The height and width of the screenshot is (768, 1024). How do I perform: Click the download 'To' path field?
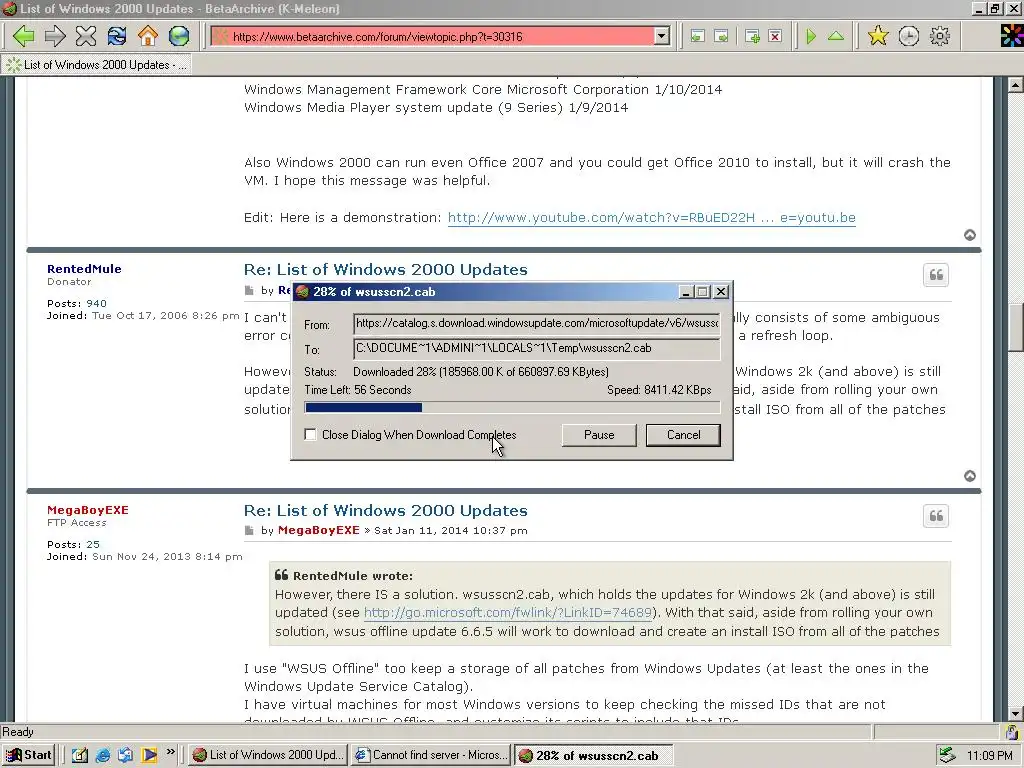[x=537, y=349]
